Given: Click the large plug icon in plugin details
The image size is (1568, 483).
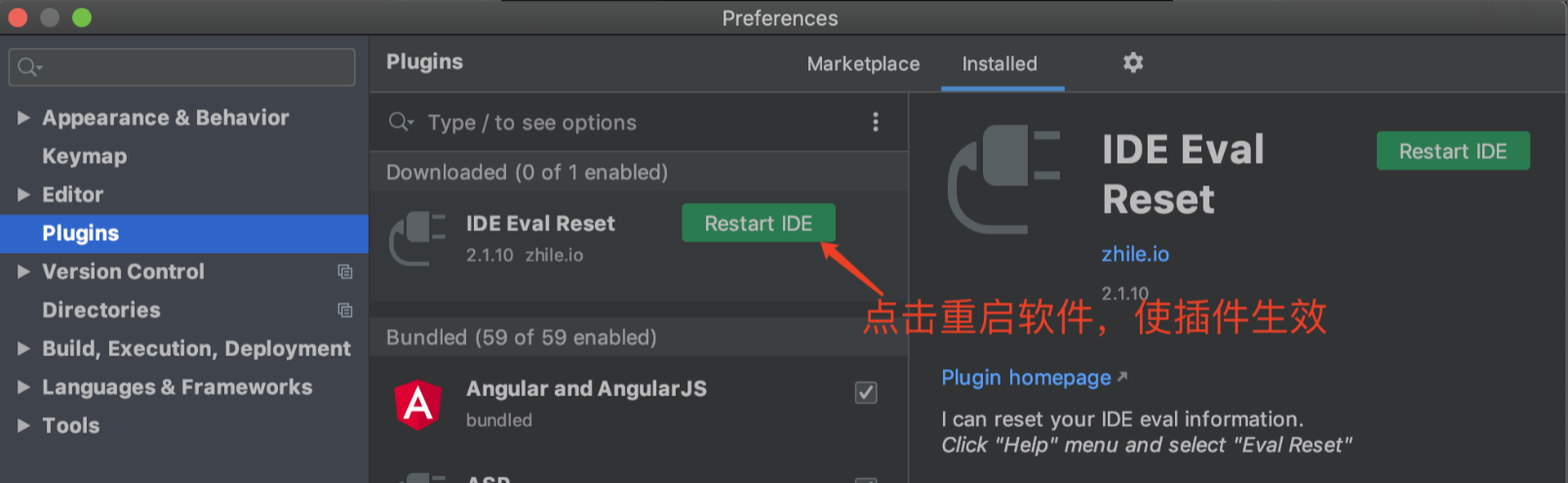Looking at the screenshot, I should point(1003,180).
